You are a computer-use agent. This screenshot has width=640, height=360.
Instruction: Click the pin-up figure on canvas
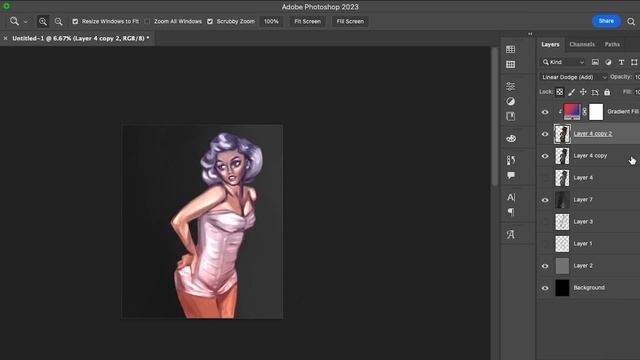pos(216,224)
